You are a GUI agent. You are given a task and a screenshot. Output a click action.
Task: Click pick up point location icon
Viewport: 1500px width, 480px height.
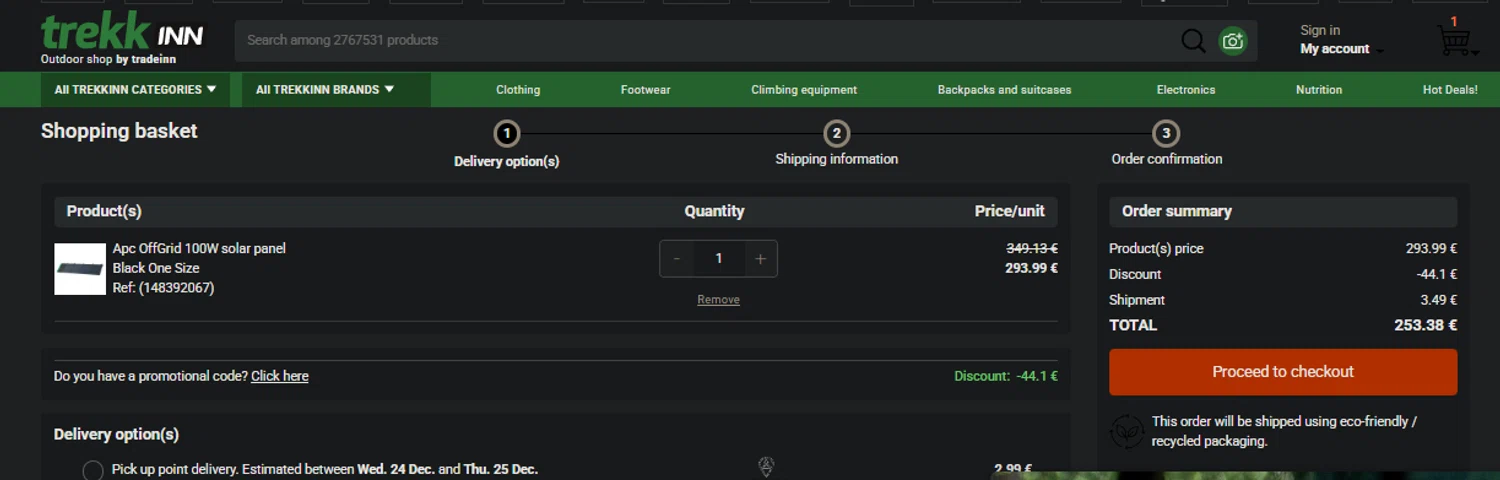[766, 467]
